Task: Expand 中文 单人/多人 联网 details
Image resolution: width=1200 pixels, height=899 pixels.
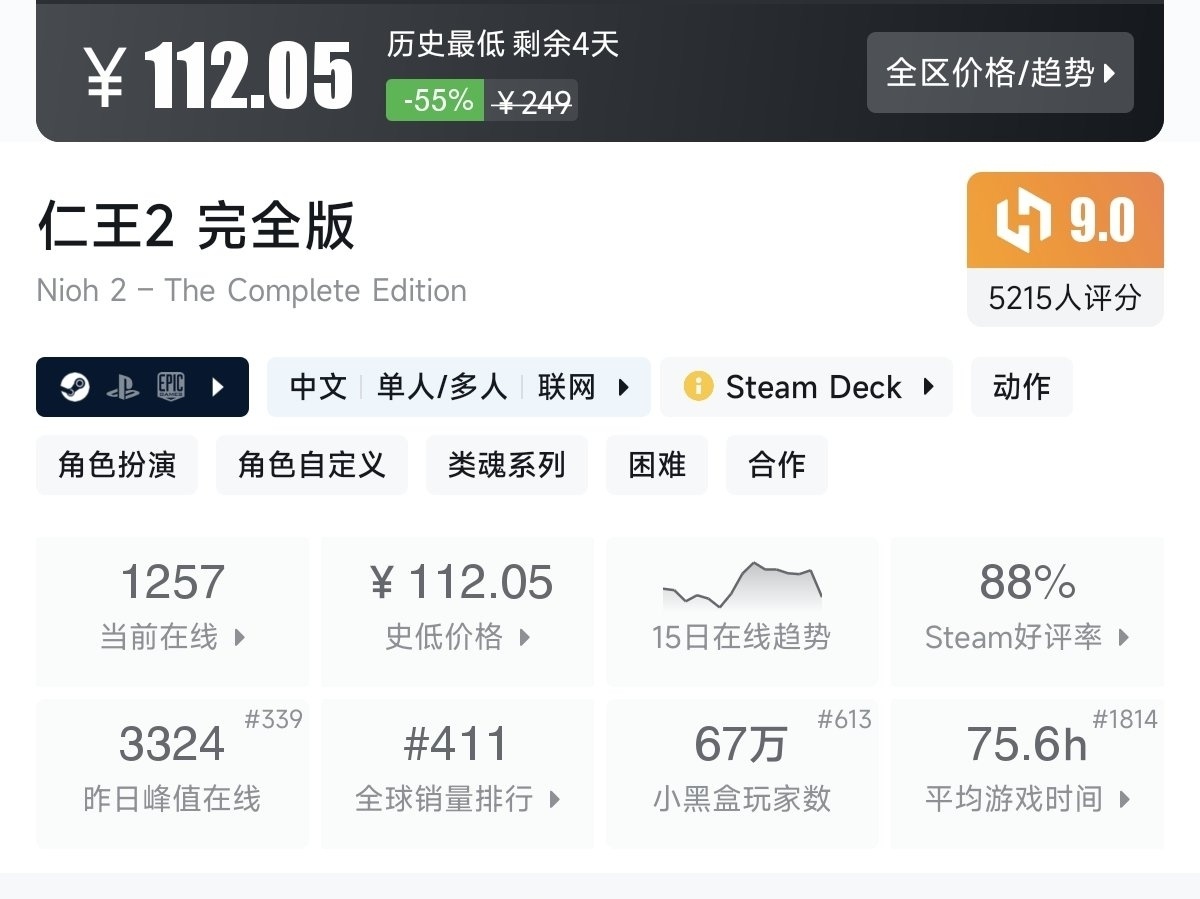Action: [459, 387]
